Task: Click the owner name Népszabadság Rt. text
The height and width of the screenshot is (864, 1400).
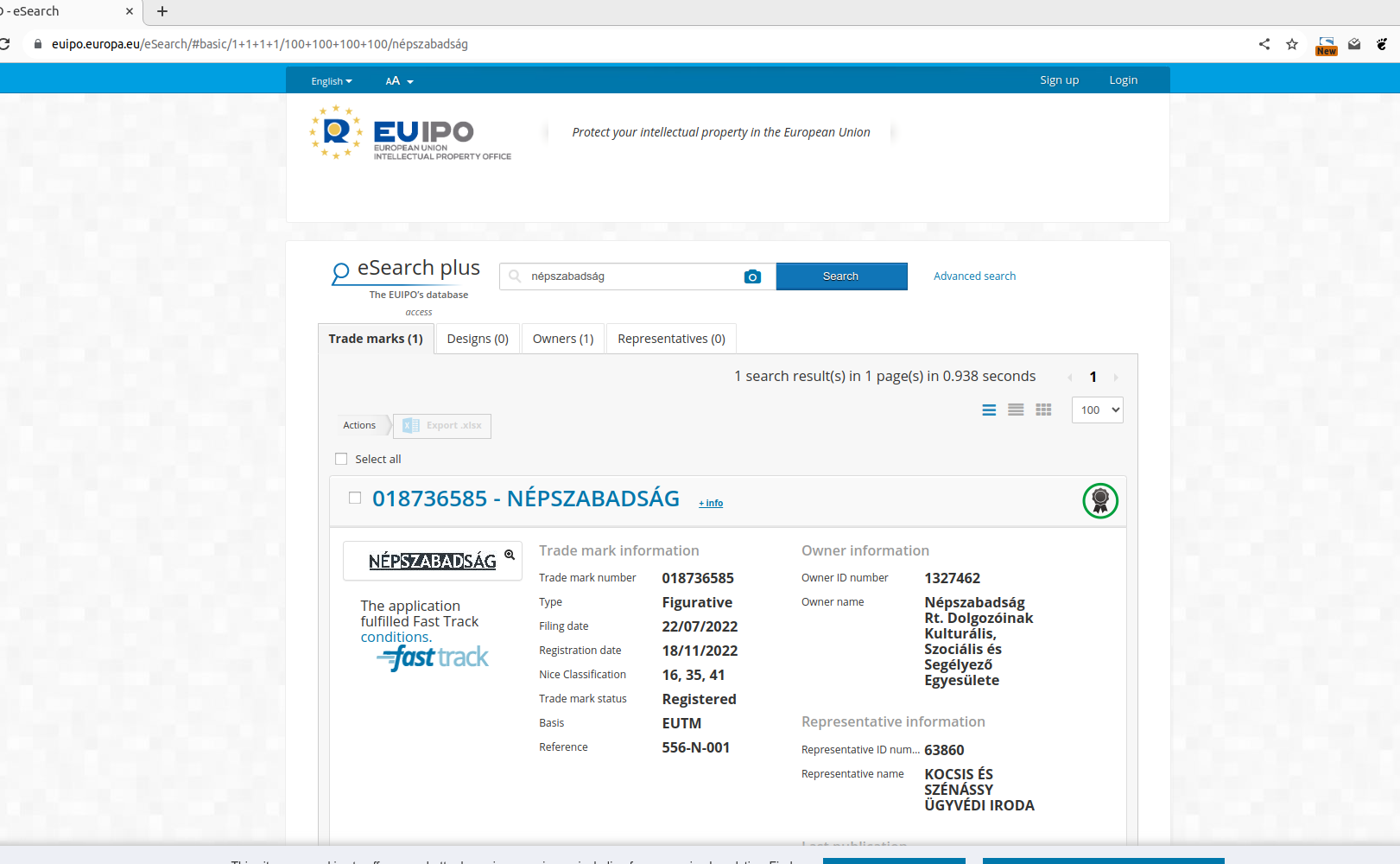Action: coord(979,641)
